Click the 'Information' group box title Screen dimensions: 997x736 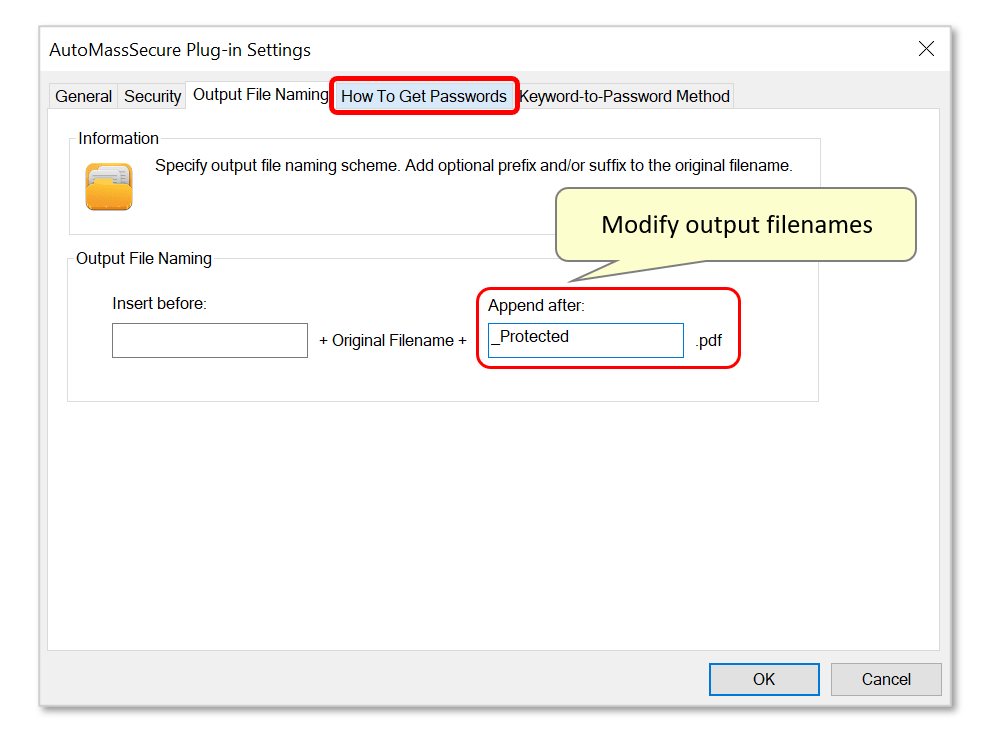pyautogui.click(x=118, y=139)
